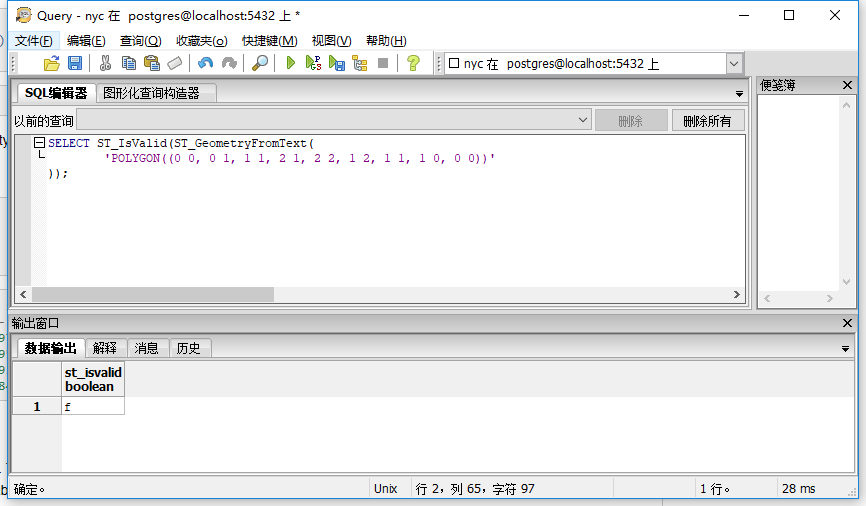Open the 查询(Q) menu
866x506 pixels.
pyautogui.click(x=141, y=41)
